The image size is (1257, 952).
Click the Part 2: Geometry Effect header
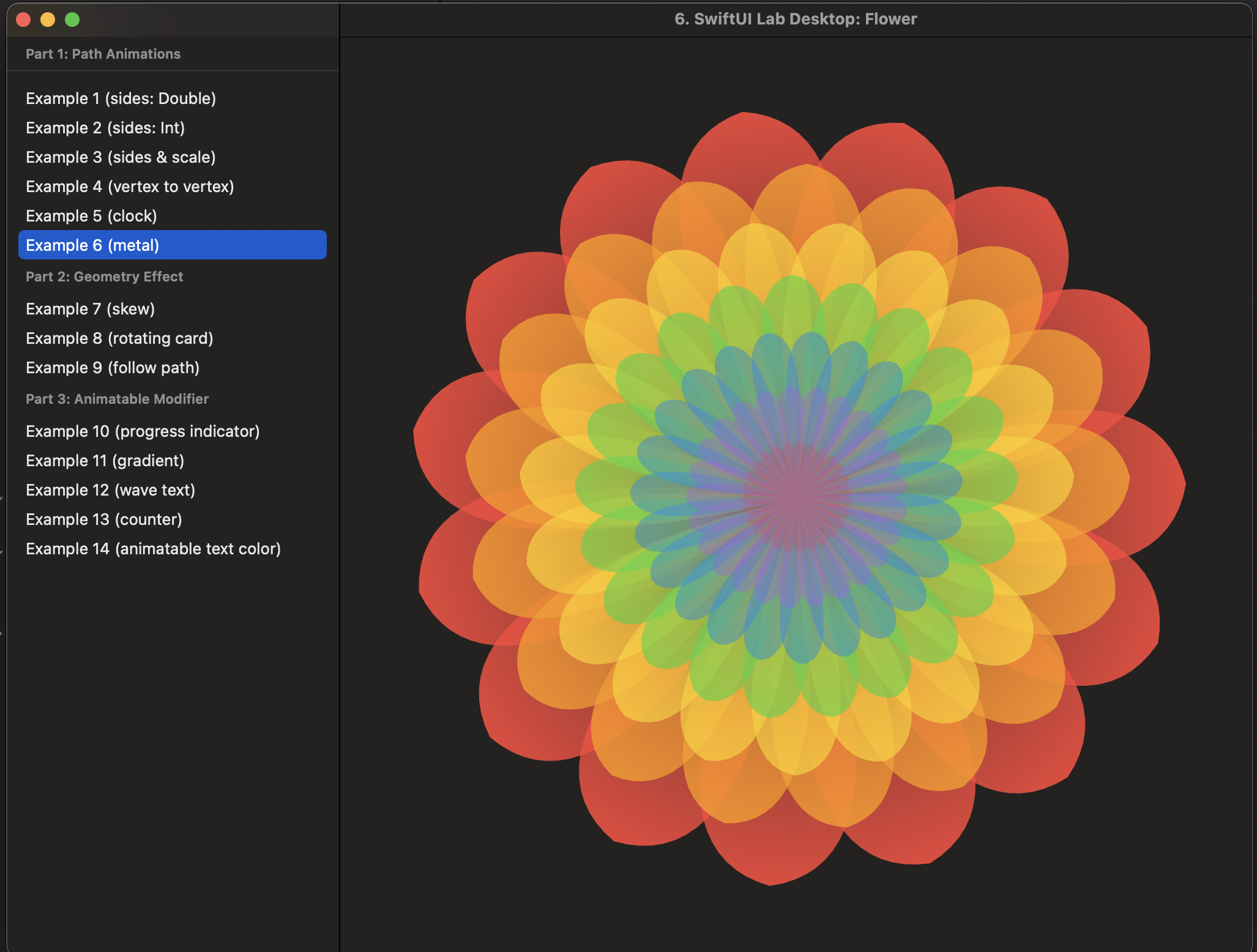point(104,277)
